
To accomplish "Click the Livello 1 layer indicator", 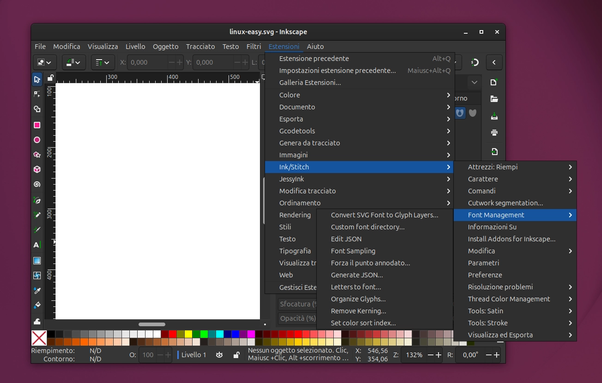I will pyautogui.click(x=192, y=355).
